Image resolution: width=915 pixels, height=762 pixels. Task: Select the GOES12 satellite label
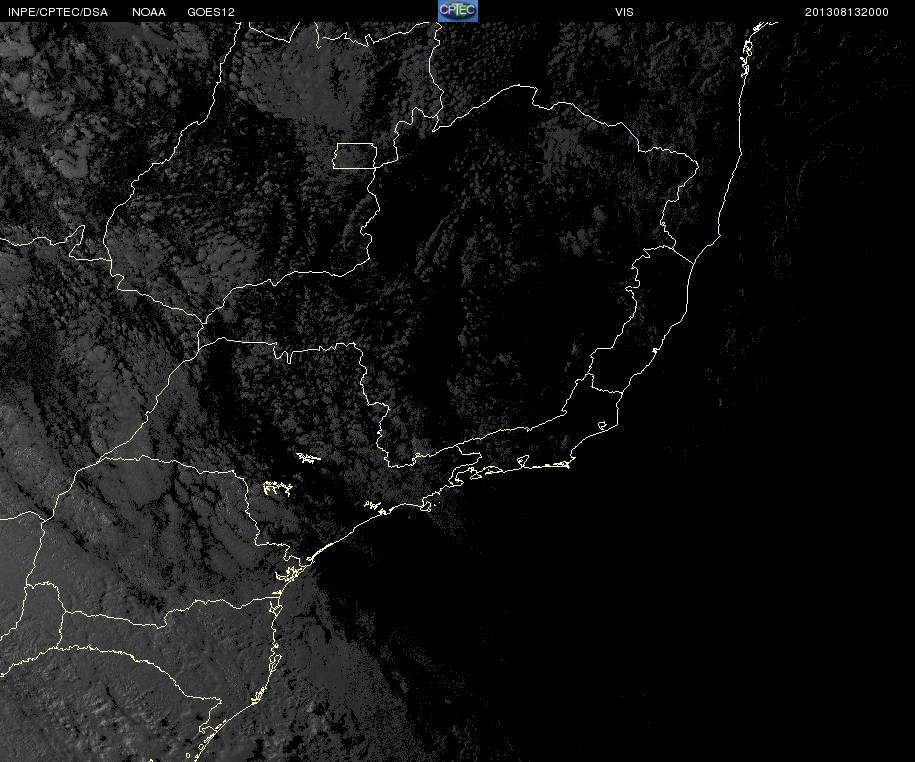[x=211, y=12]
